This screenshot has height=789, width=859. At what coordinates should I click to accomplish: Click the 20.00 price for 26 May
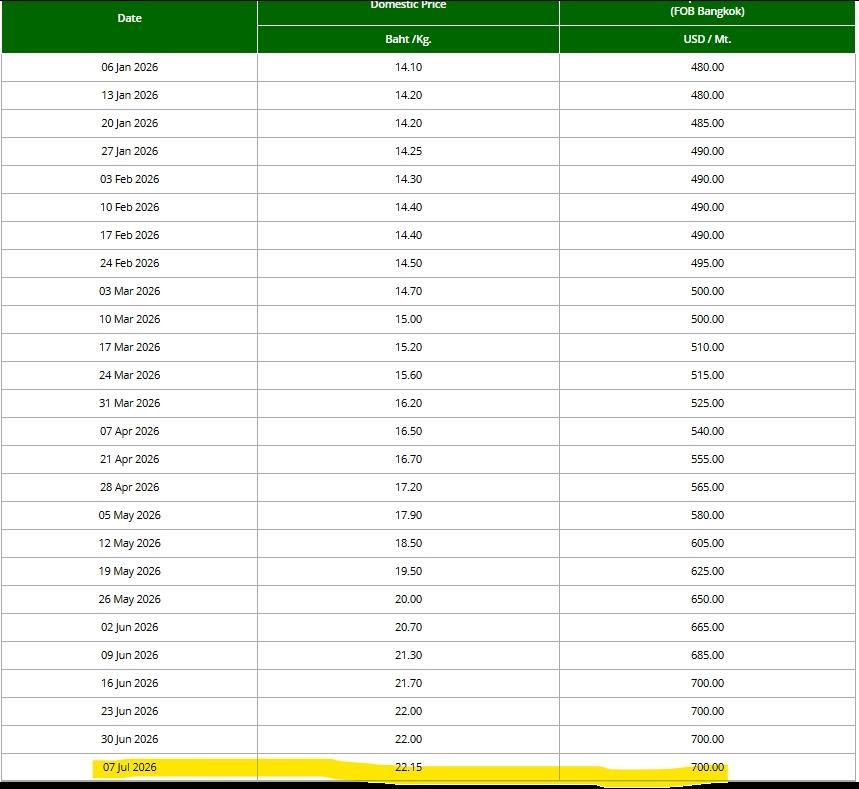(408, 599)
